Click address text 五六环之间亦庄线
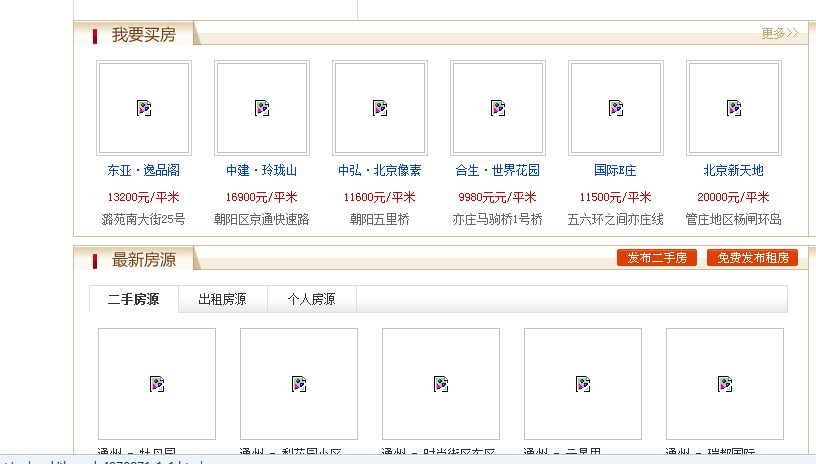Viewport: 816px width, 464px height. 616,219
